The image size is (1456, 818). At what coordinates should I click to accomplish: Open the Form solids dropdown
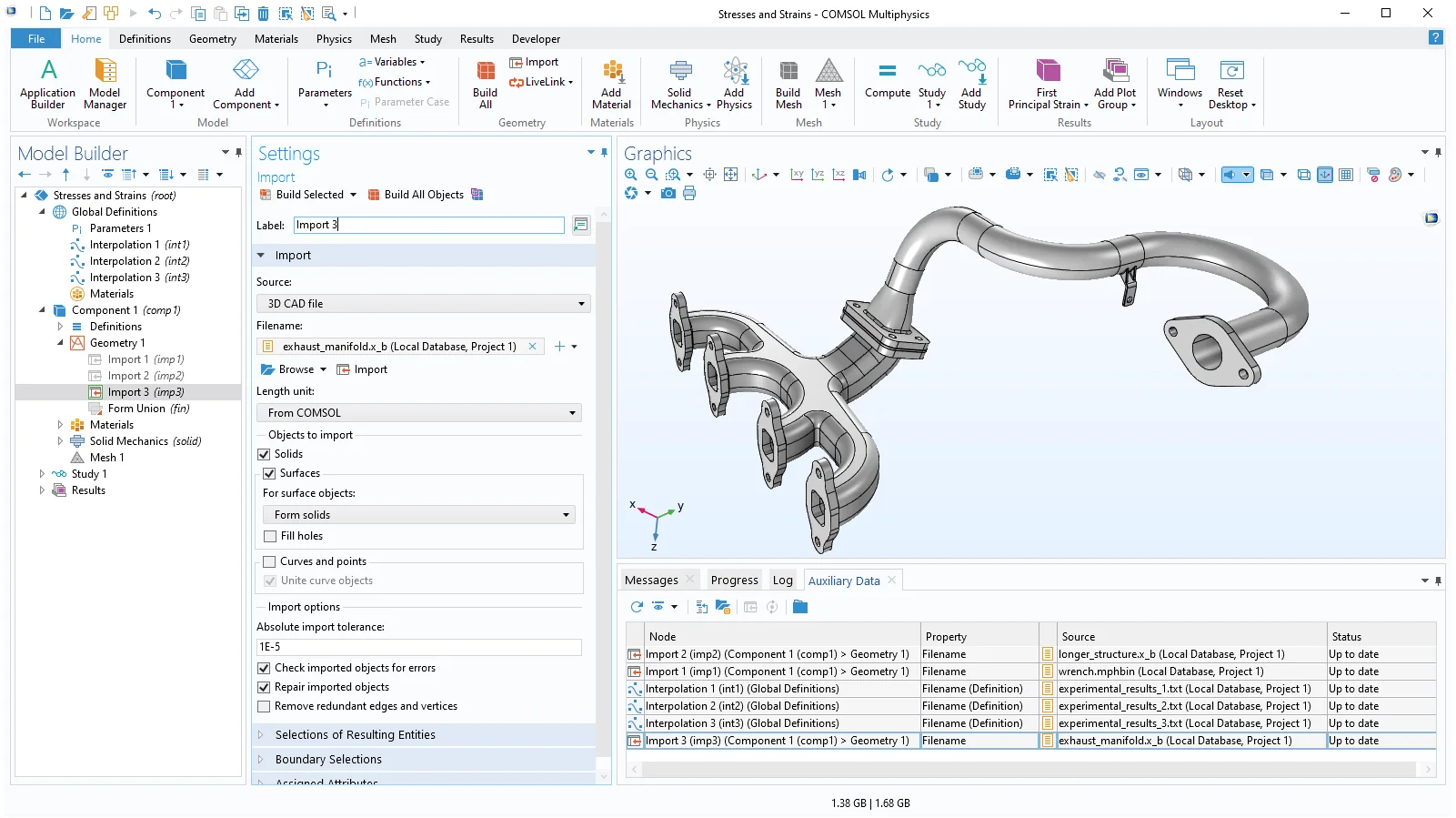(x=419, y=515)
